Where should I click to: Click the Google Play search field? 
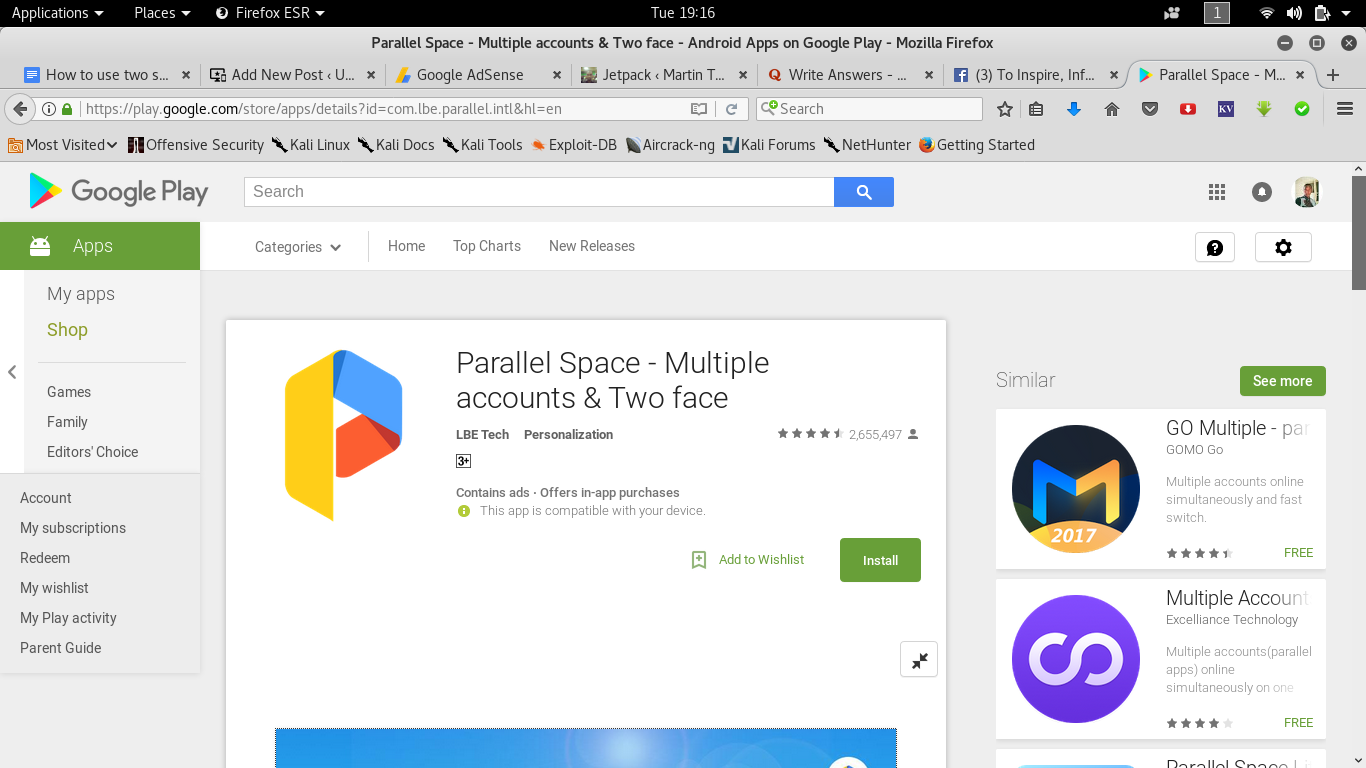pyautogui.click(x=538, y=192)
